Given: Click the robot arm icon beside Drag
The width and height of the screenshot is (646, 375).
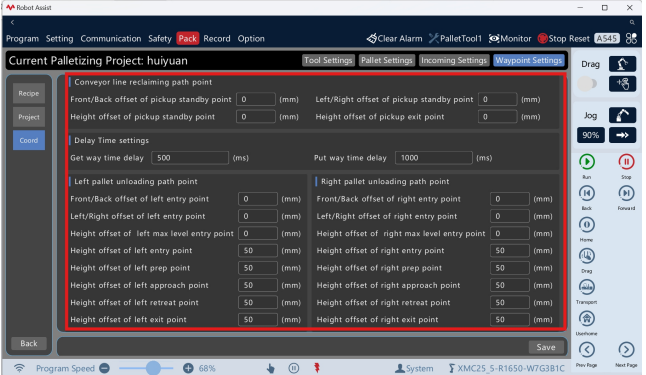Looking at the screenshot, I should pyautogui.click(x=622, y=64).
